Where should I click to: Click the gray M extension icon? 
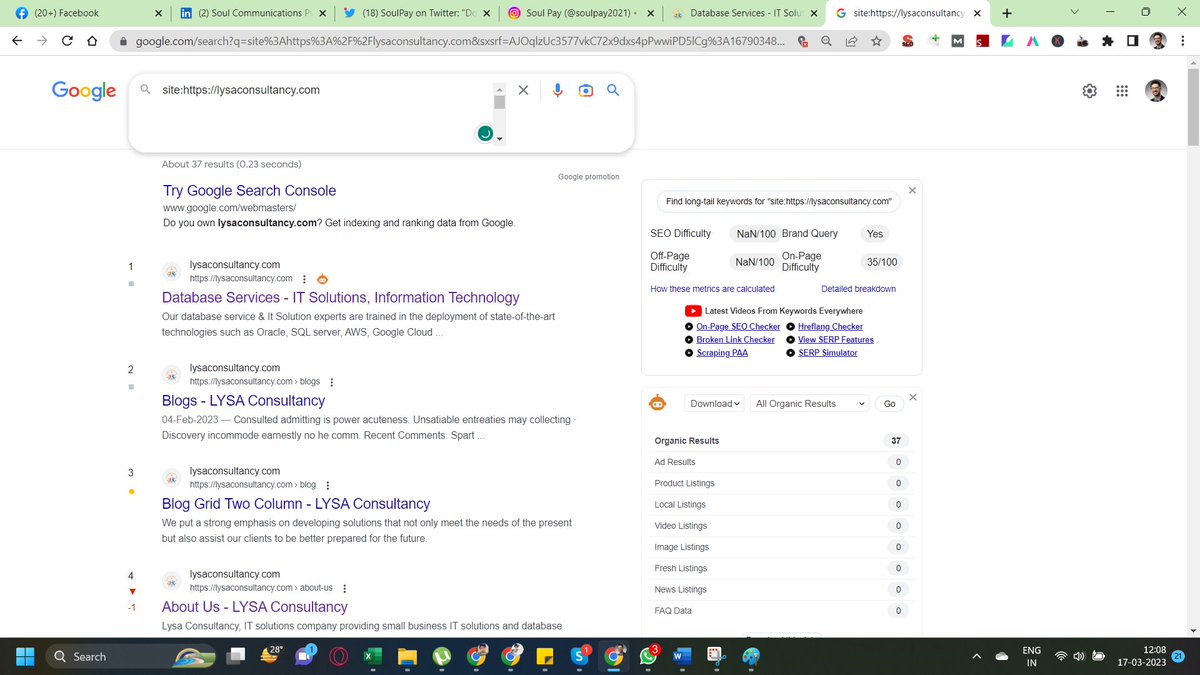coord(957,41)
